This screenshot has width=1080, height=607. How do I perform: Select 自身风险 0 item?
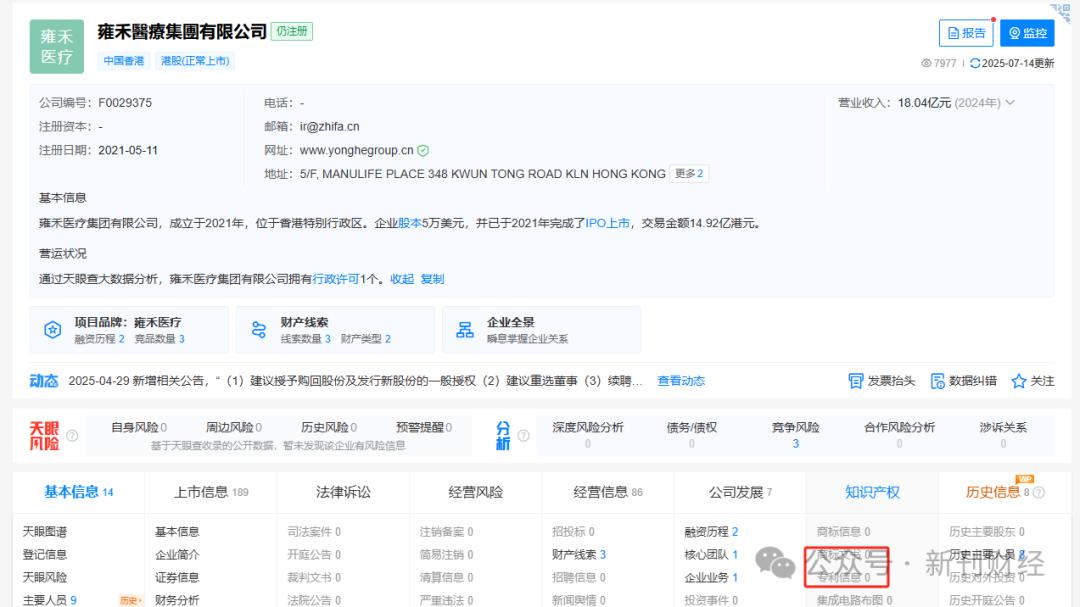139,427
